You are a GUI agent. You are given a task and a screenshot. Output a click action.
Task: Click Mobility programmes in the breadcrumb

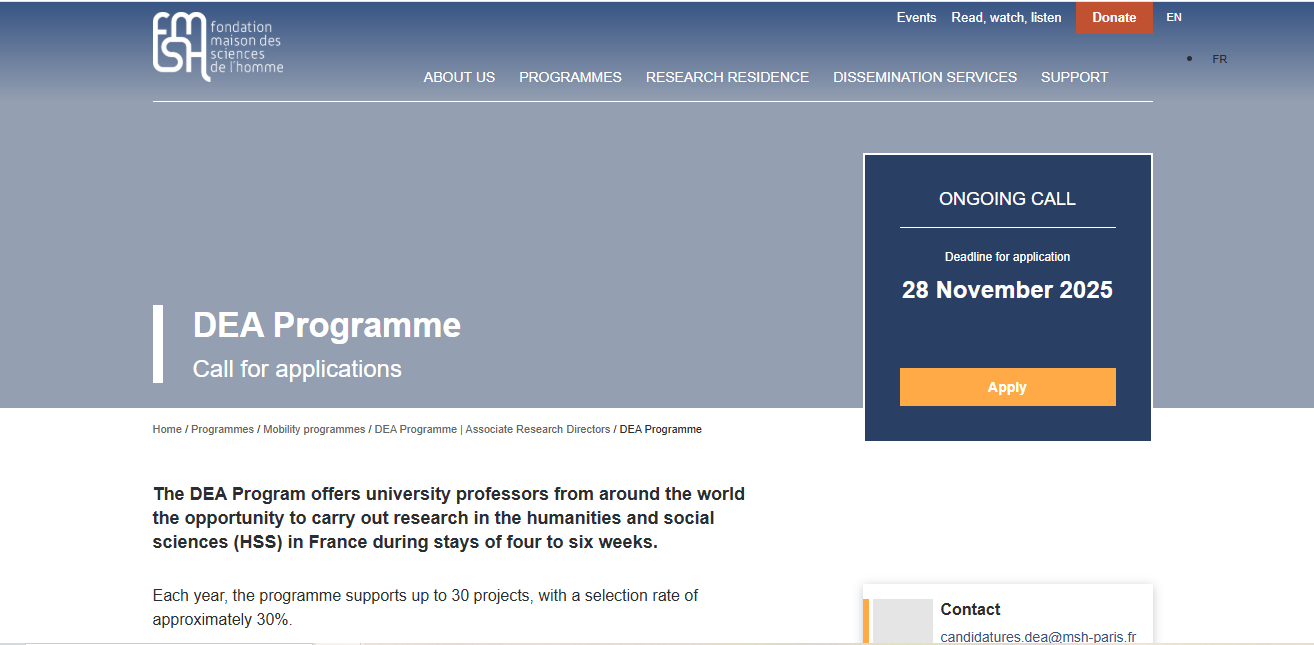315,429
